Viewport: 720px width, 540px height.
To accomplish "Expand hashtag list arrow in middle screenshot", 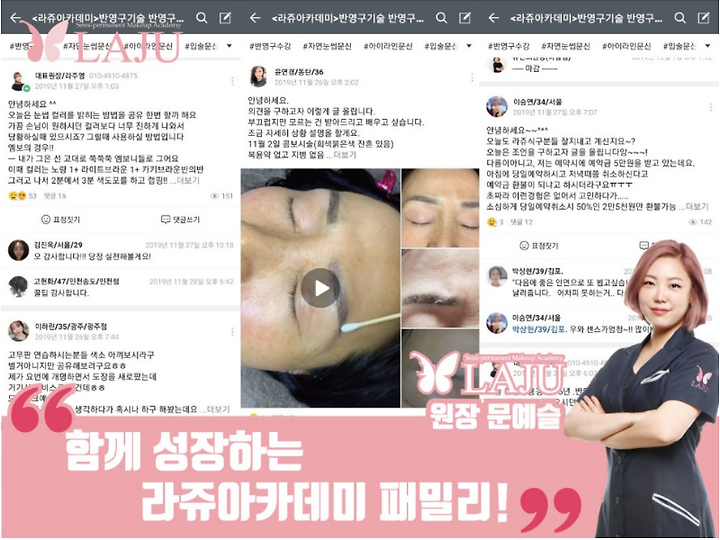I will coord(469,46).
